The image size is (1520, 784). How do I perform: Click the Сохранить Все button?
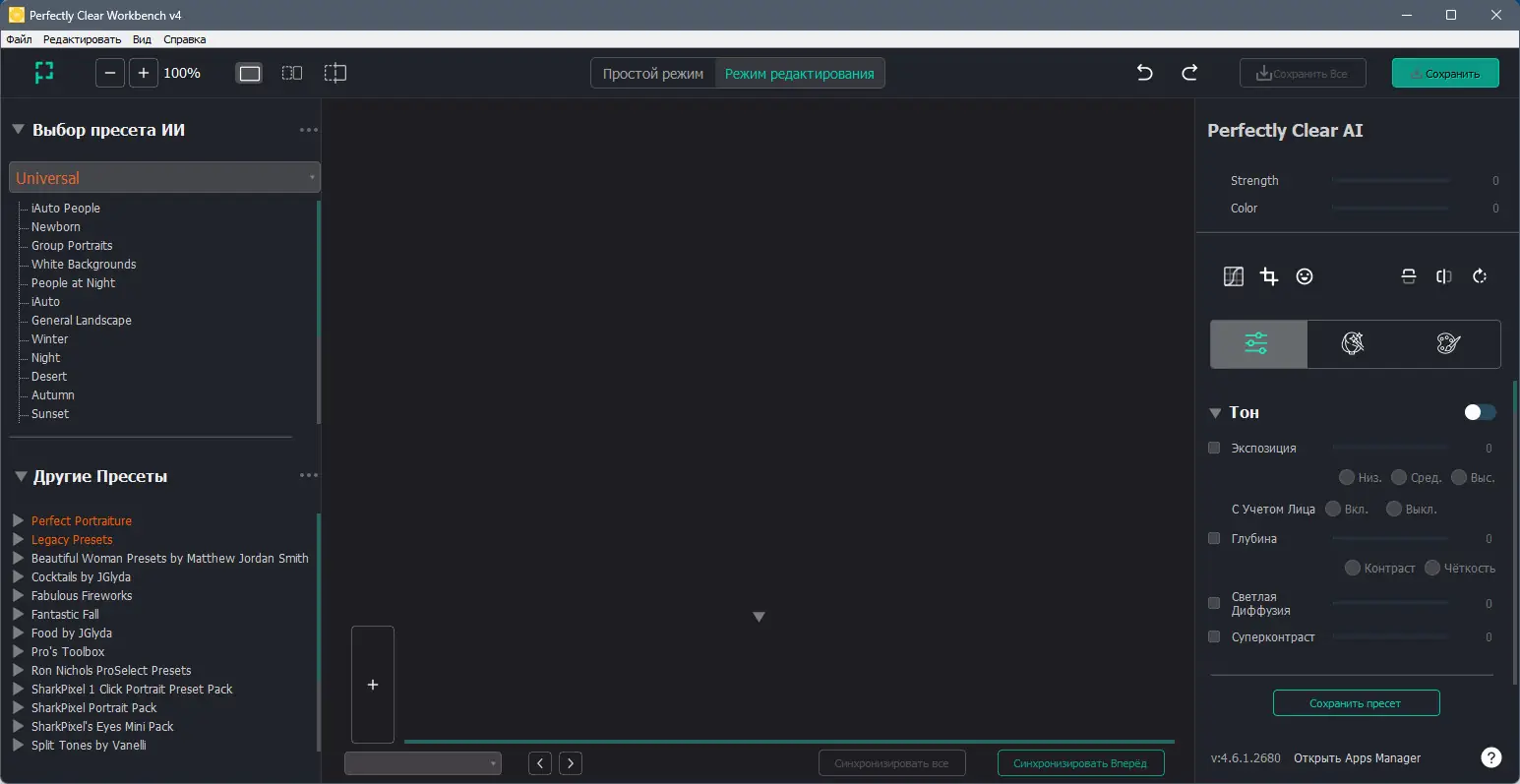pyautogui.click(x=1303, y=74)
